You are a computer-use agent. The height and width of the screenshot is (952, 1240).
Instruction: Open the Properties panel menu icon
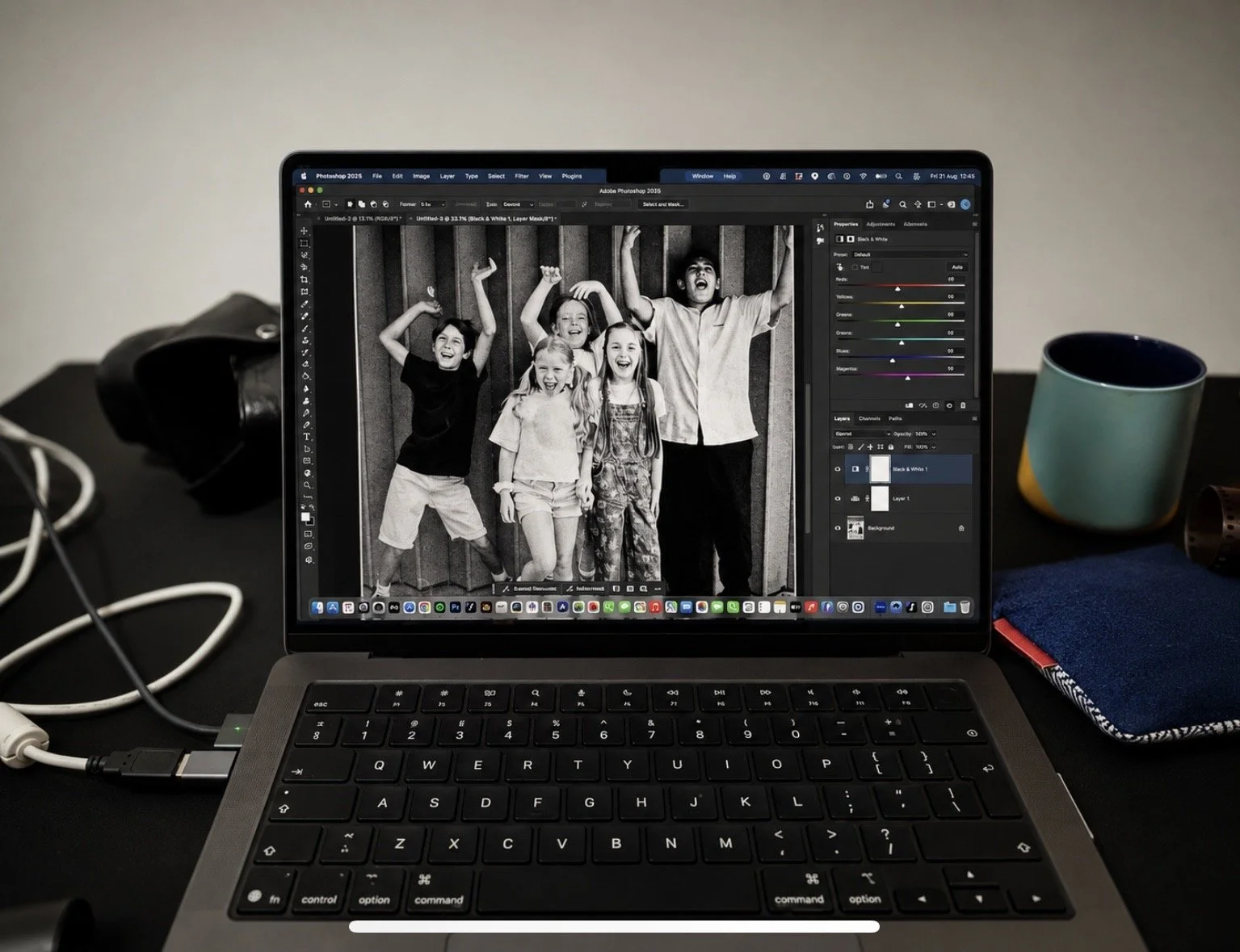(974, 224)
